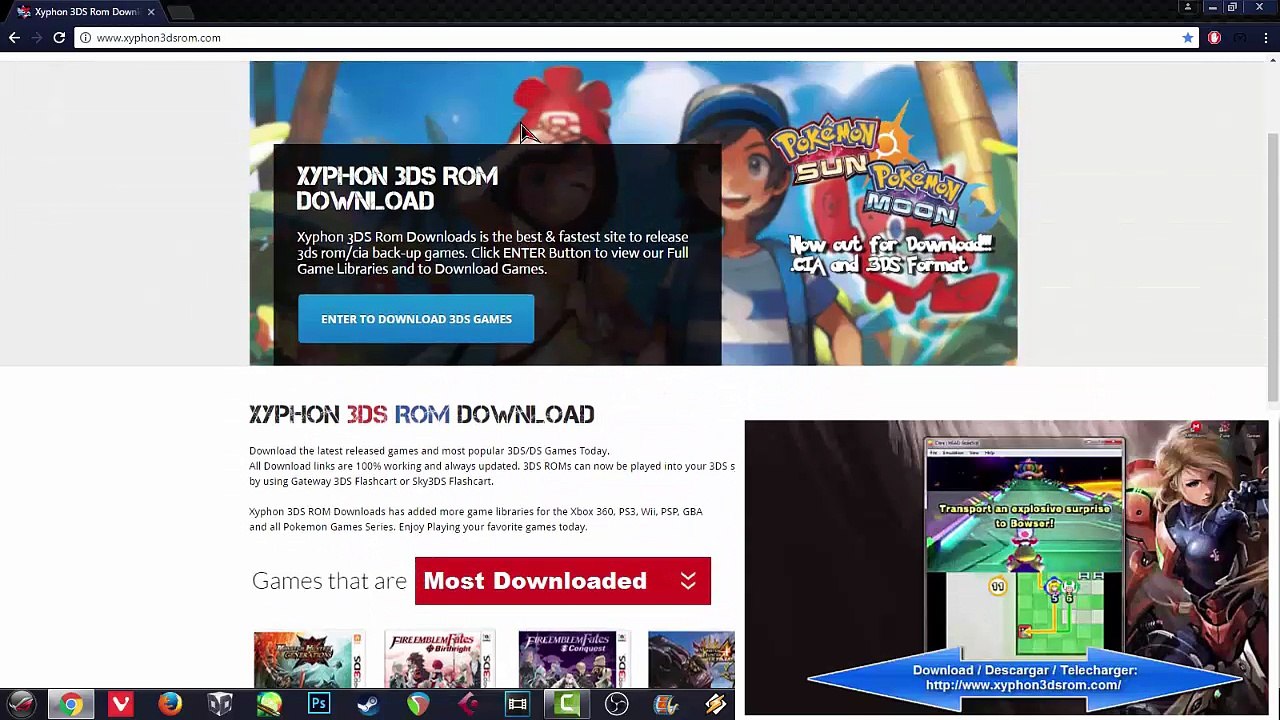Image resolution: width=1280 pixels, height=720 pixels.
Task: Launch Firefox from the taskbar
Action: [170, 705]
